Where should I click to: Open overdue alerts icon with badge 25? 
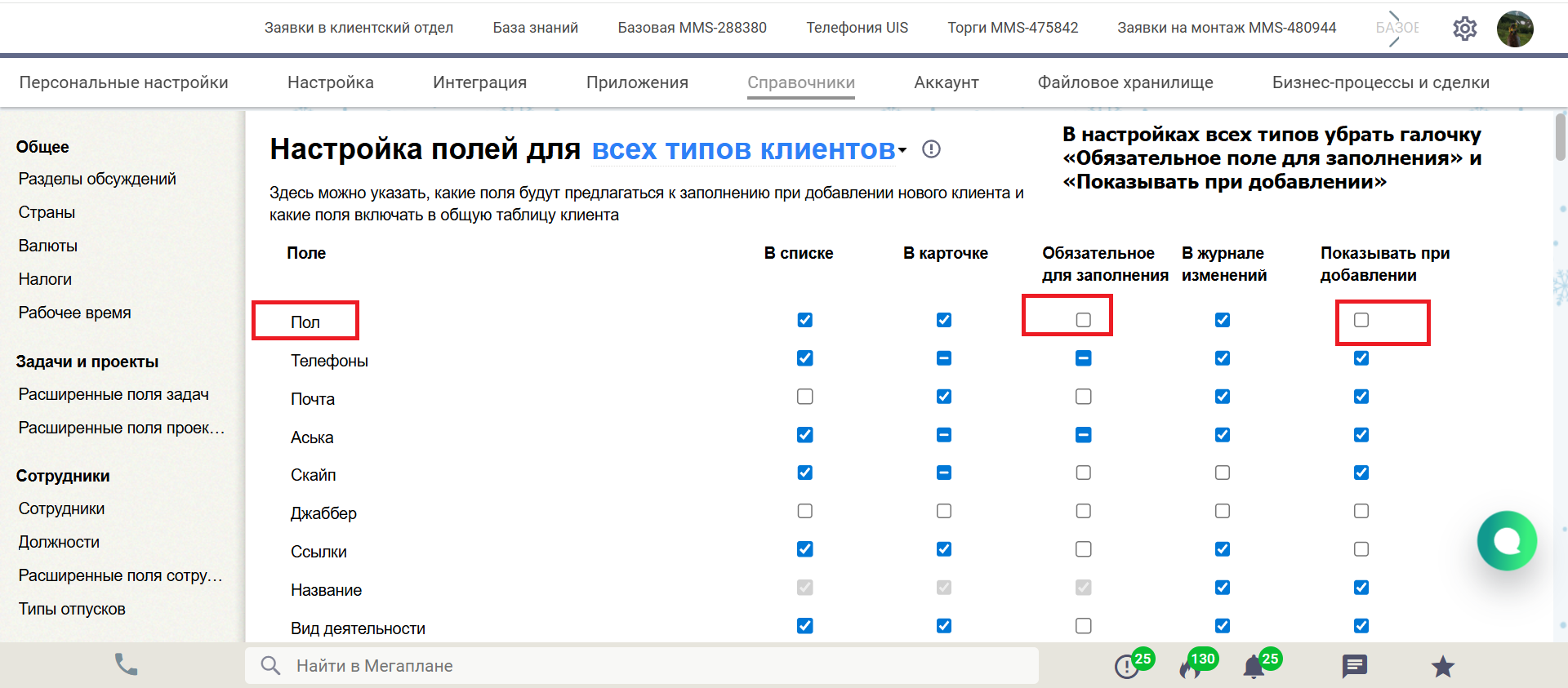point(1127,667)
